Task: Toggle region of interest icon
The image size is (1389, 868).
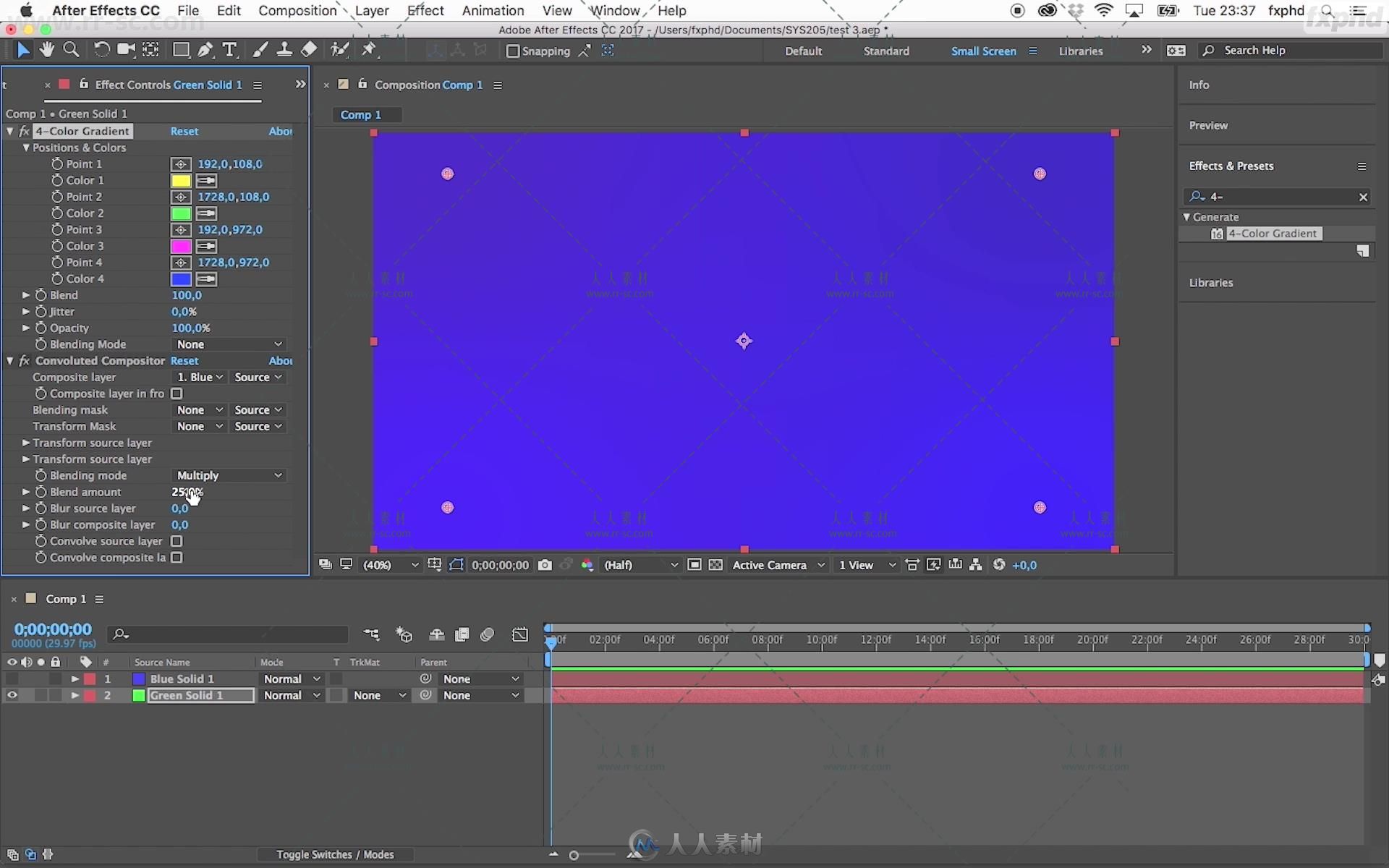Action: tap(694, 565)
